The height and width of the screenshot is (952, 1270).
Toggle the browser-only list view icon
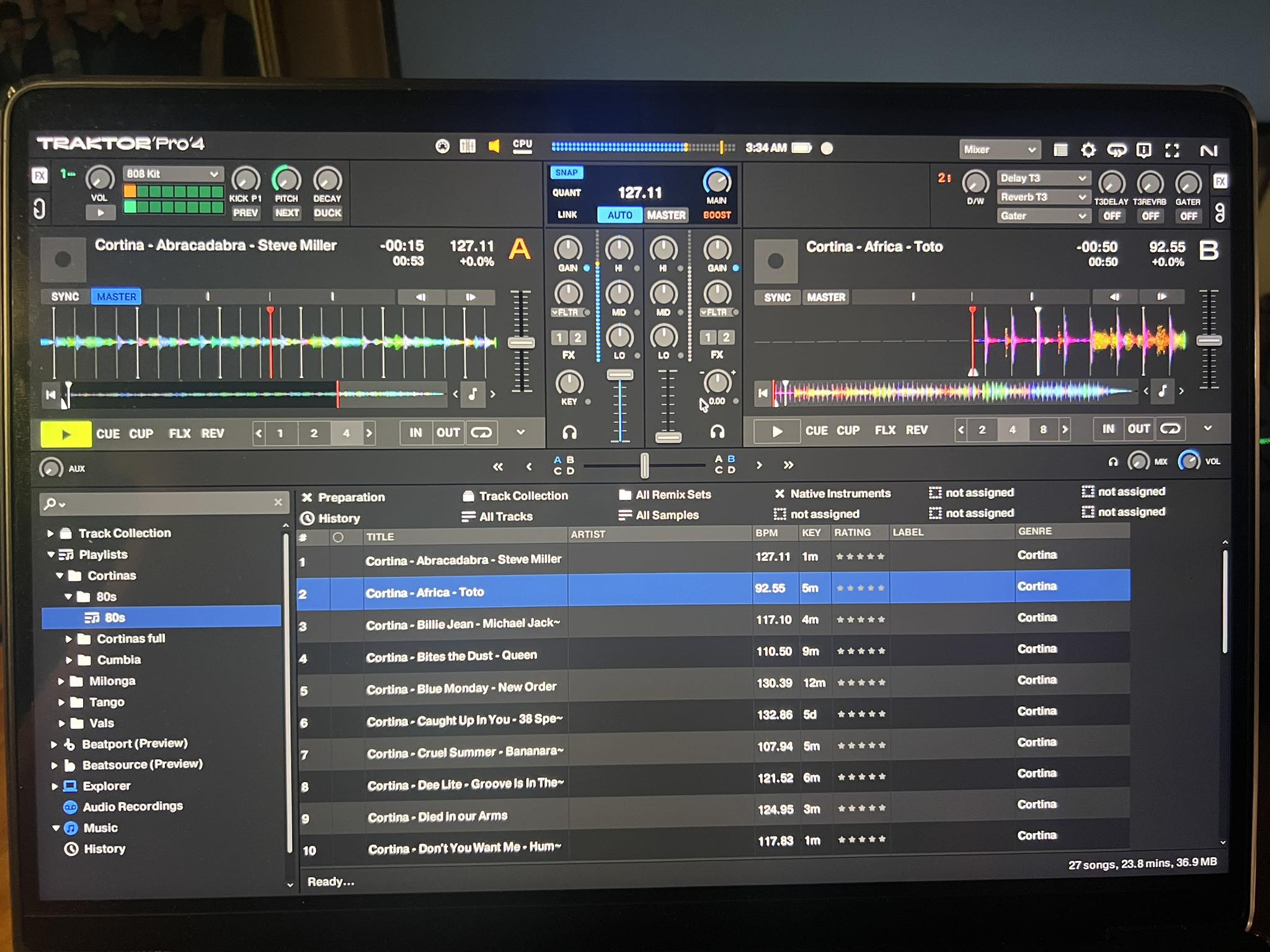pos(1060,150)
